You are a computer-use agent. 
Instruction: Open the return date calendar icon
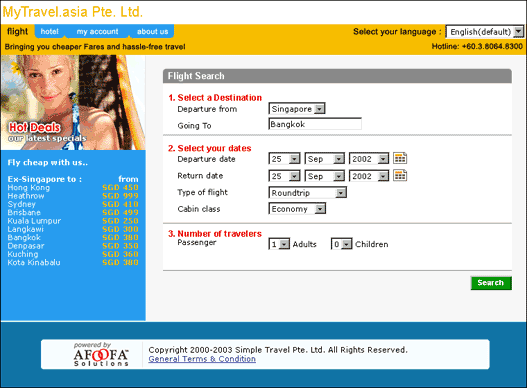tap(400, 176)
